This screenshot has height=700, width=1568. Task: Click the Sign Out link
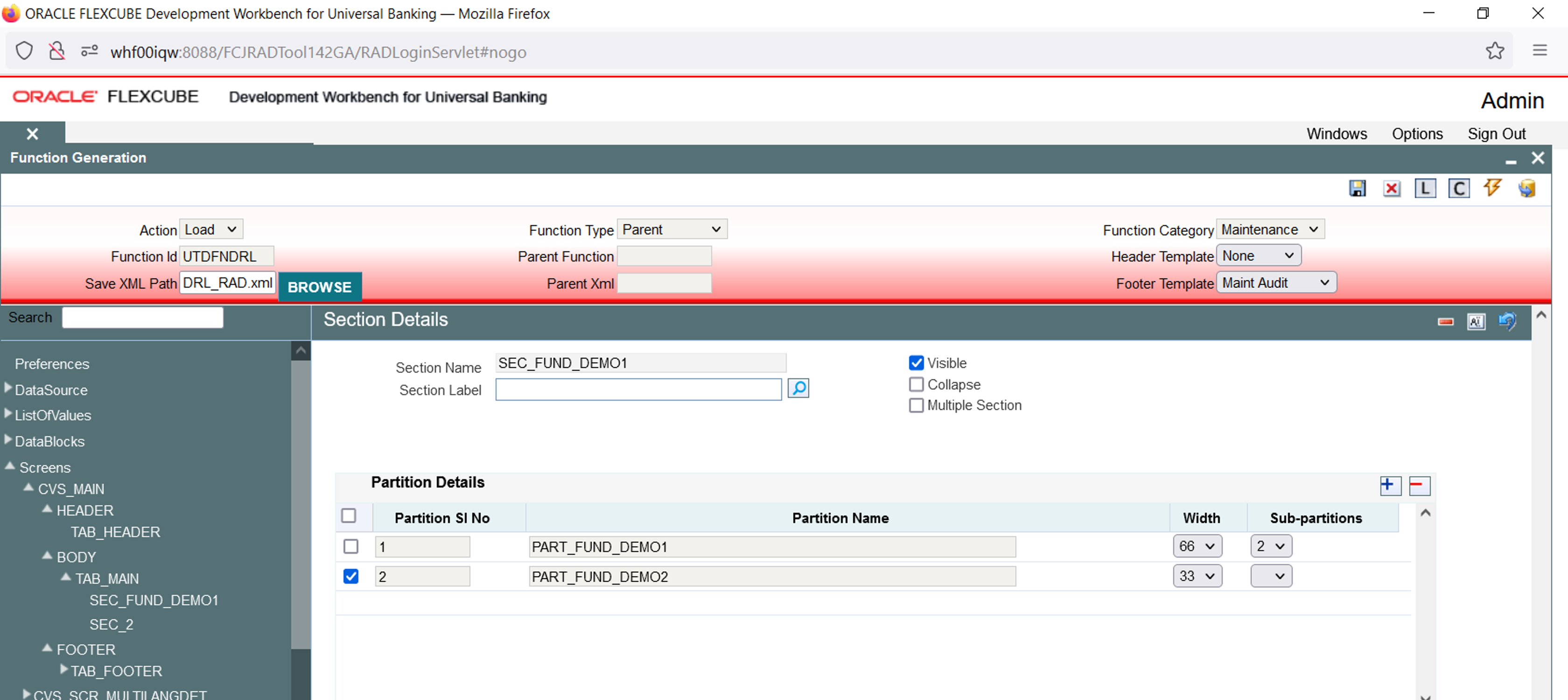1496,134
